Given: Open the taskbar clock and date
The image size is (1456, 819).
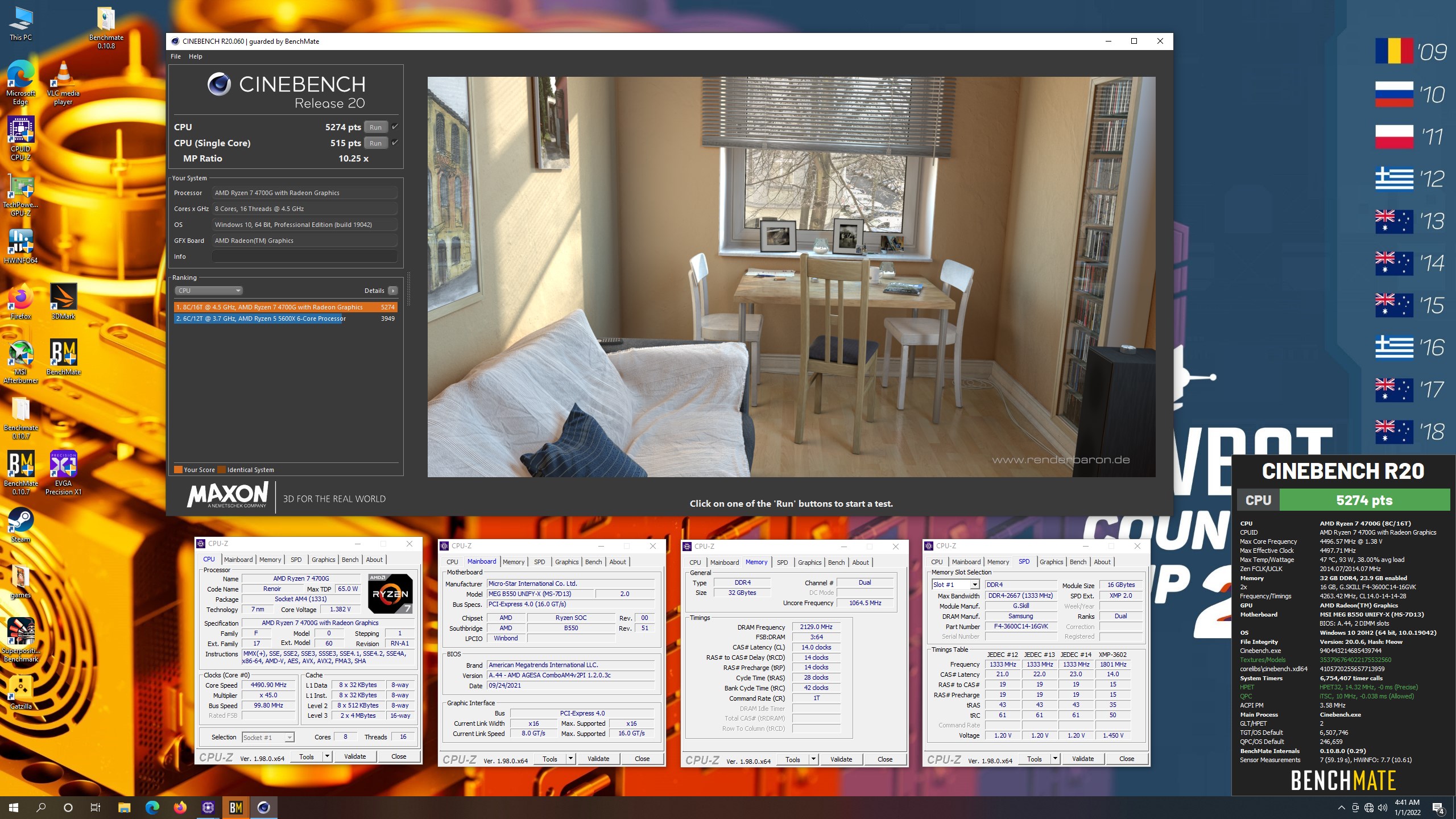Looking at the screenshot, I should click(x=1407, y=808).
